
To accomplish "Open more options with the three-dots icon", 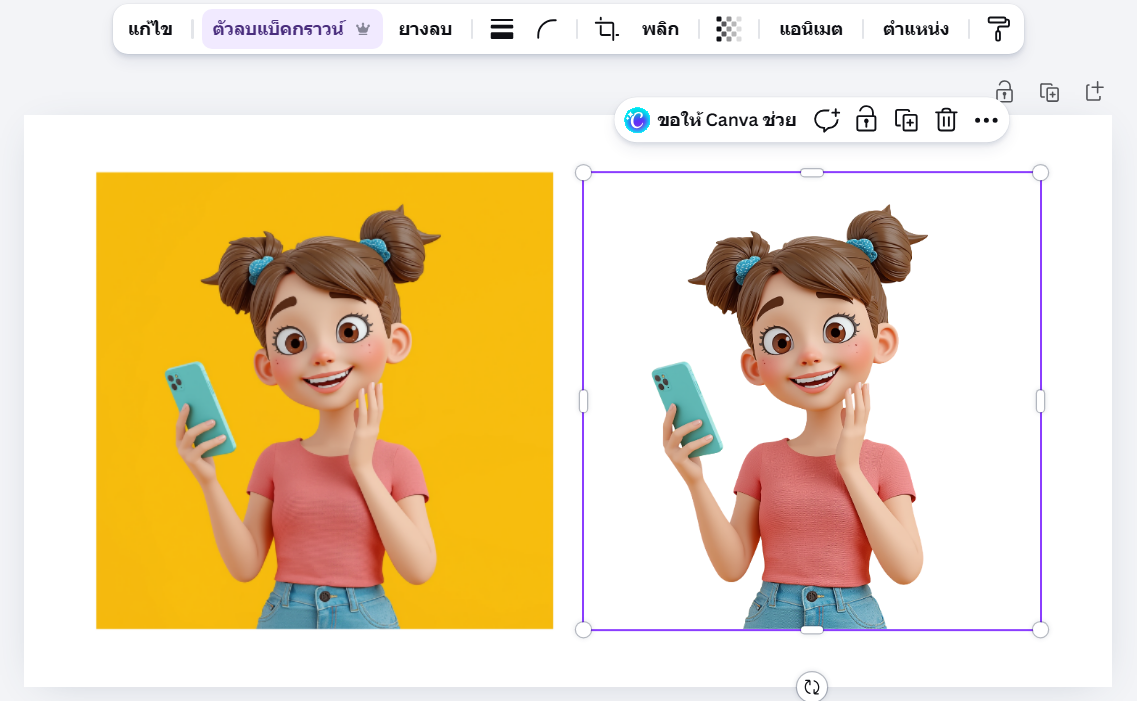I will tap(986, 120).
